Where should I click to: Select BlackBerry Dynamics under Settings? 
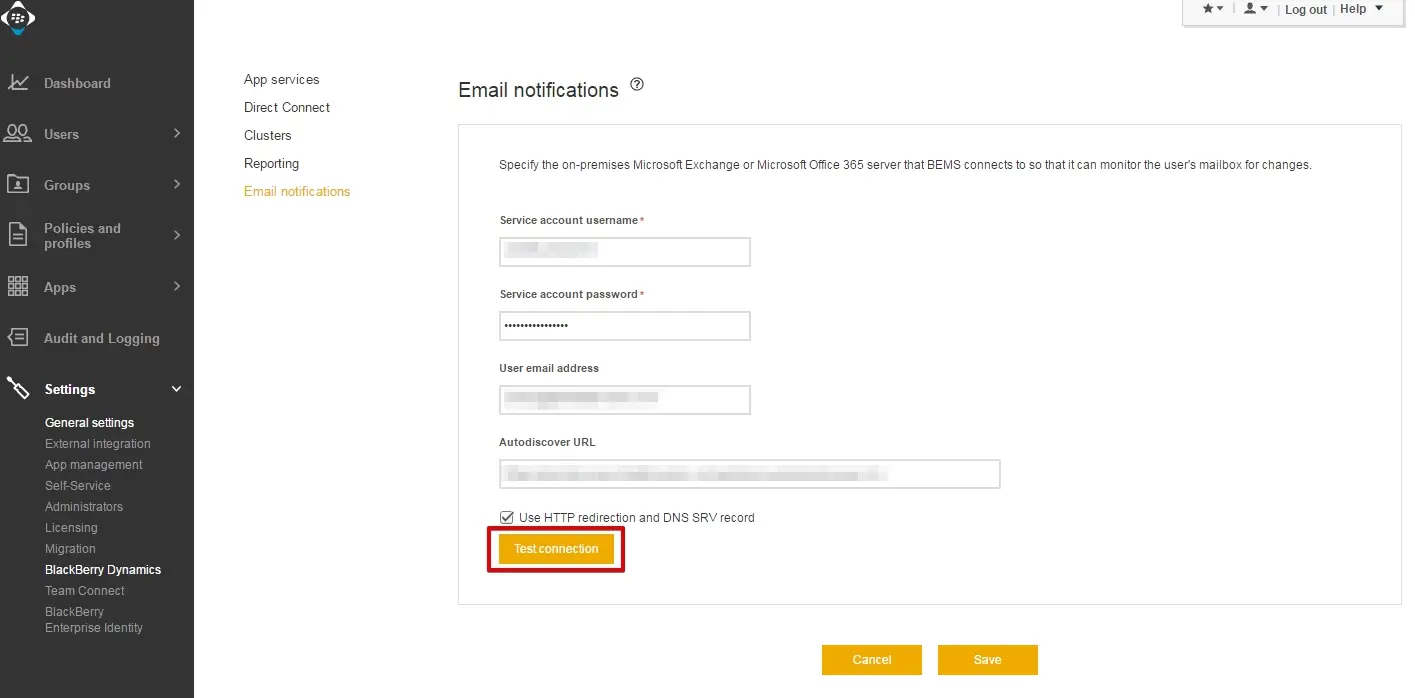[103, 569]
